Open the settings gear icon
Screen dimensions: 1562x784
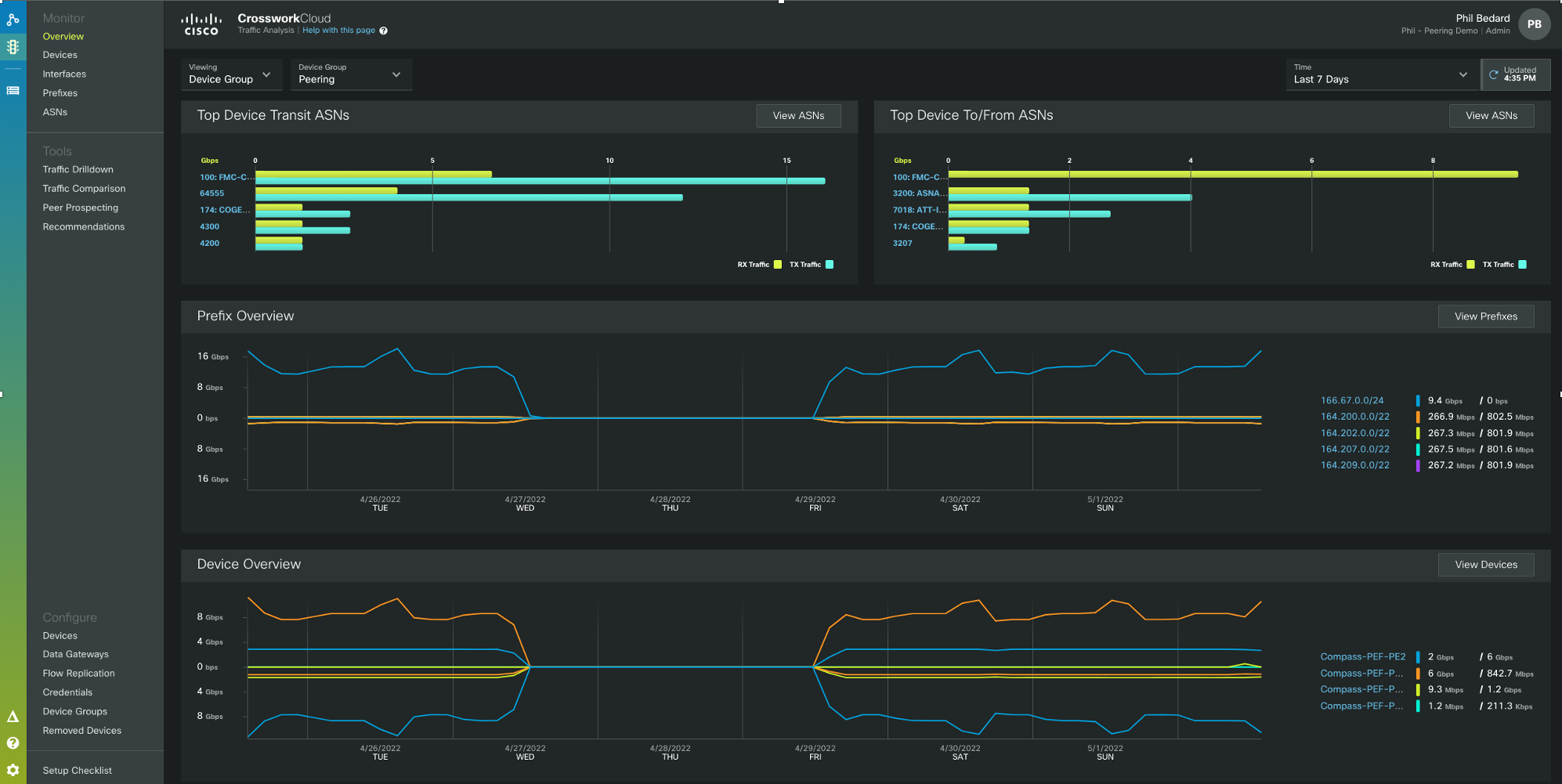[x=13, y=771]
